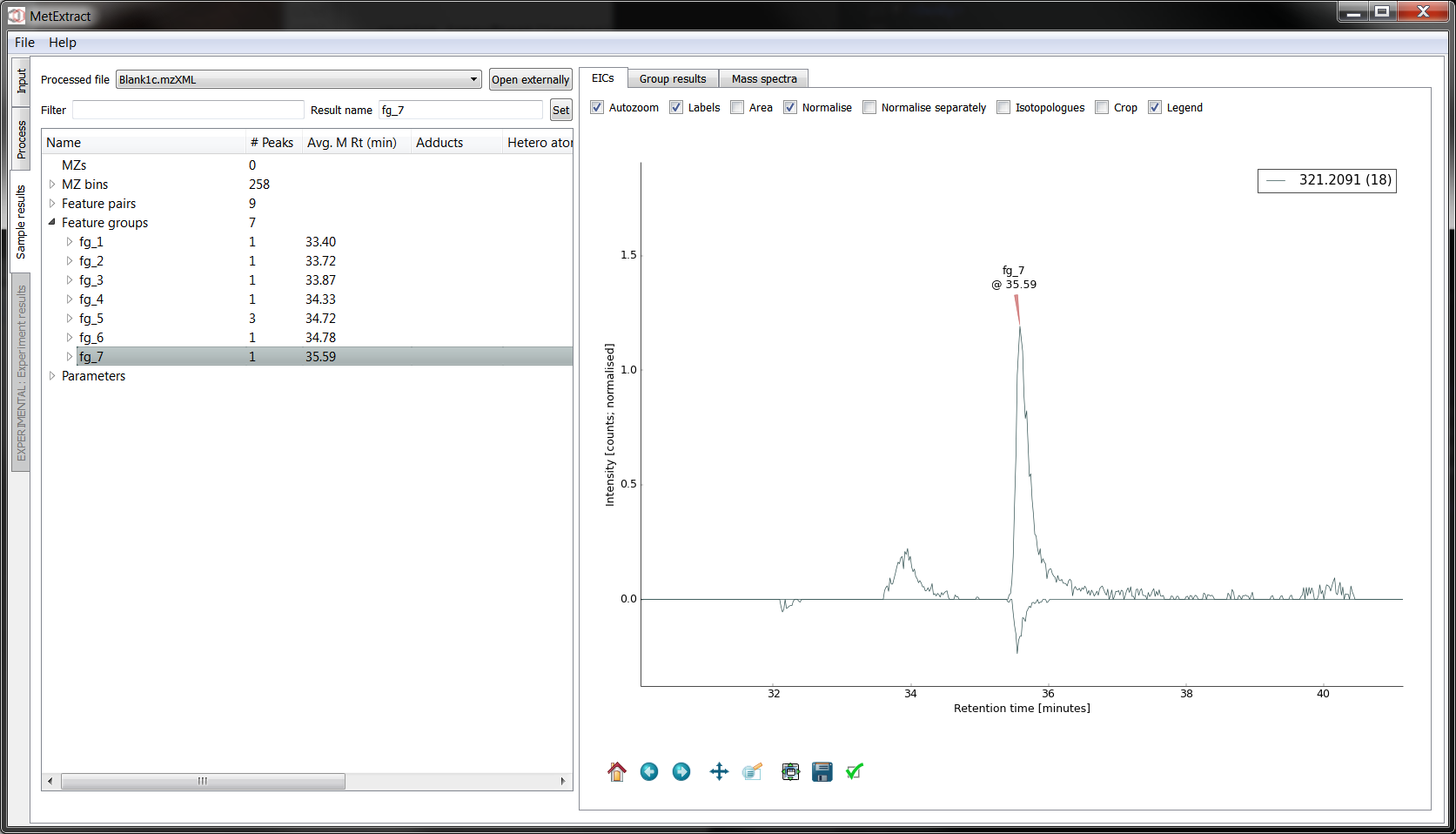Expand the fg_2 feature group
The height and width of the screenshot is (834, 1456).
70,261
